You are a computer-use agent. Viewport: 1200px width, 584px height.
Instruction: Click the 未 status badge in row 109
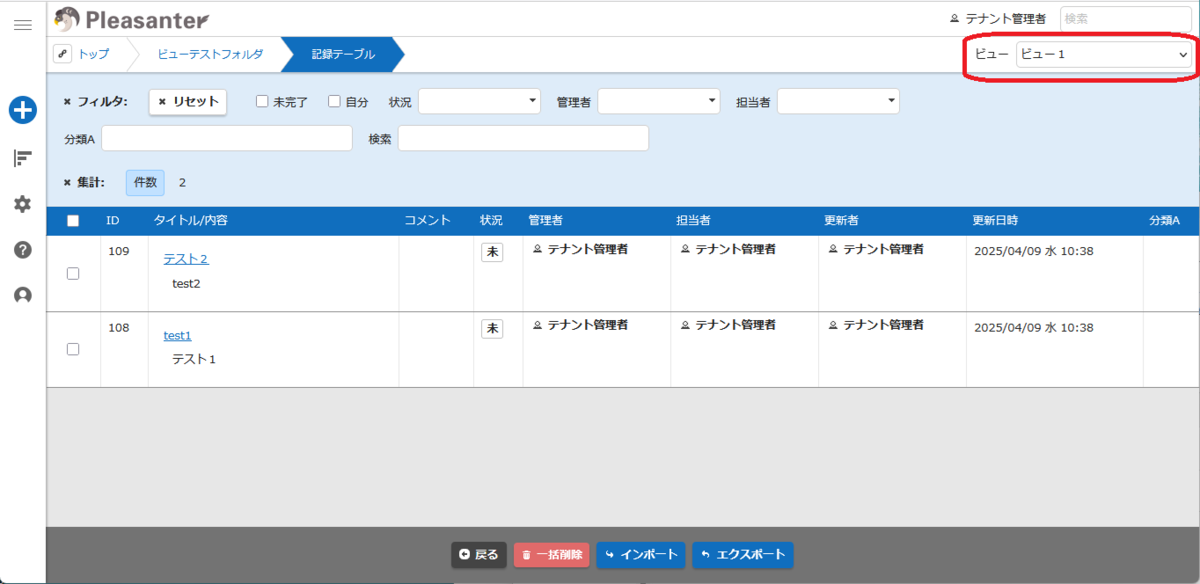click(x=492, y=253)
